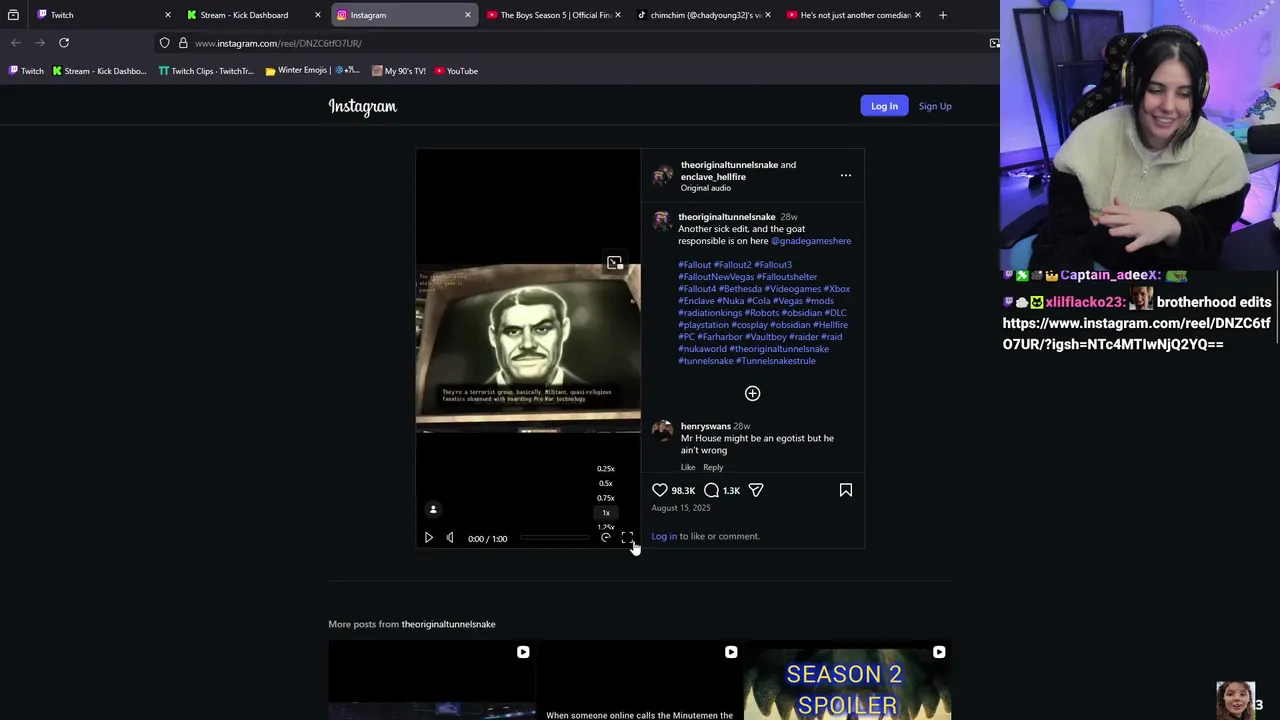Open enclave_hellfire profile link
Image resolution: width=1280 pixels, height=720 pixels.
tap(713, 177)
